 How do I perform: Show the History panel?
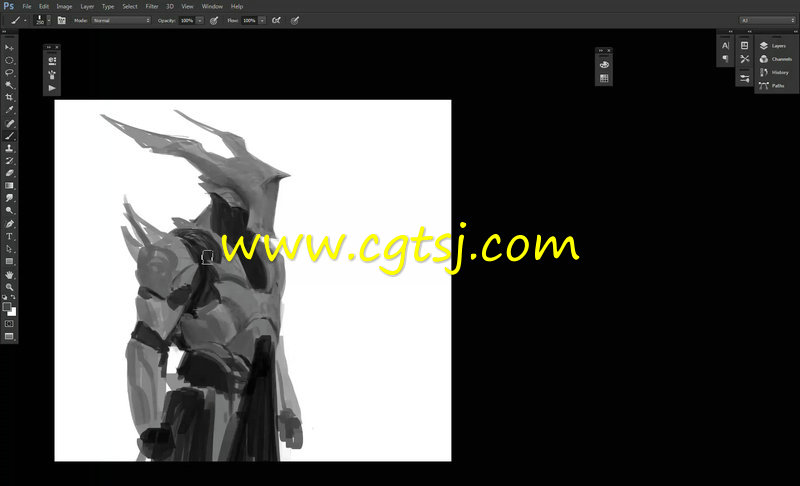pos(776,72)
